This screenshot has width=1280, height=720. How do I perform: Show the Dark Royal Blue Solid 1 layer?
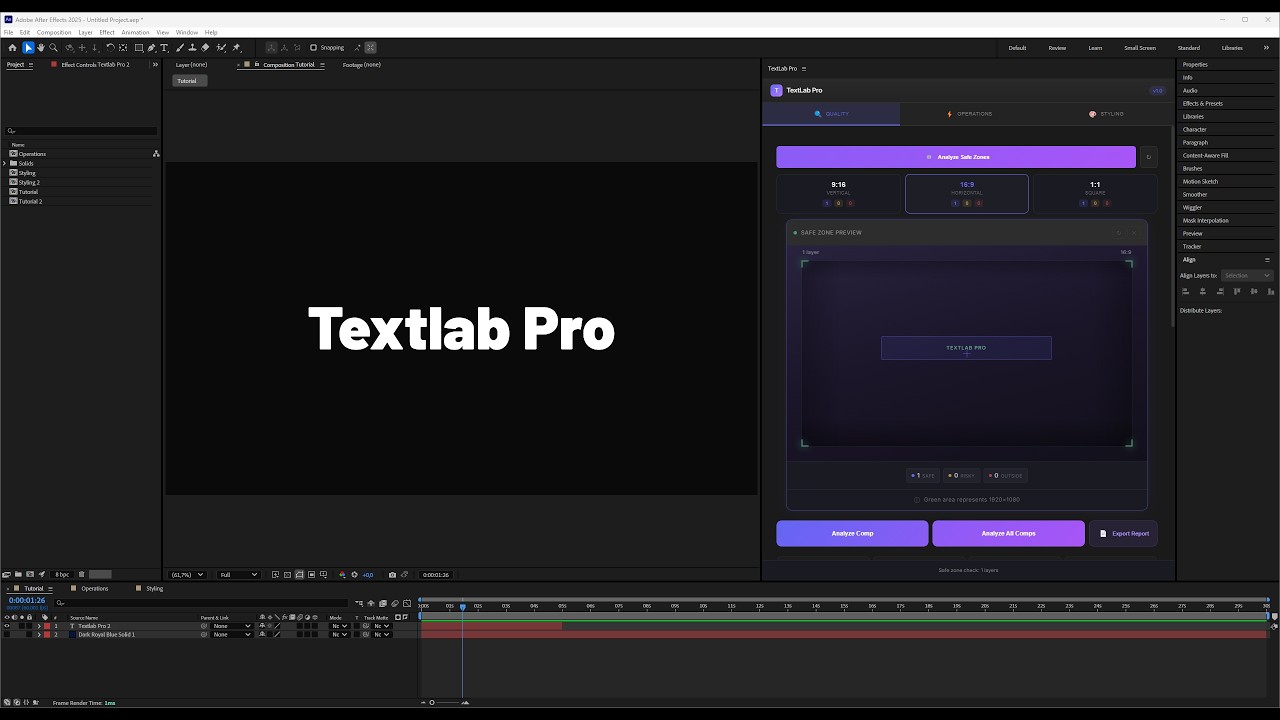(7, 634)
